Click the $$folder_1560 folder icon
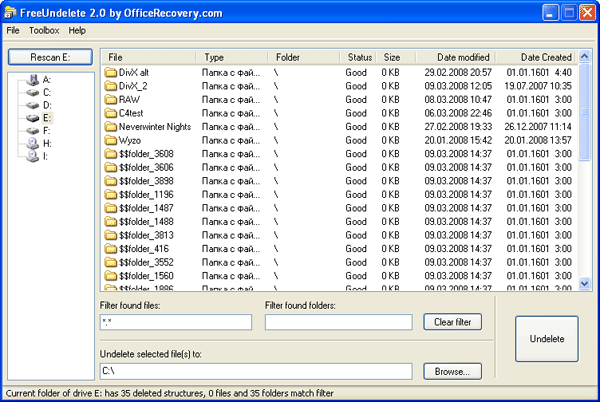Screen dimensions: 600x402 click(111, 276)
